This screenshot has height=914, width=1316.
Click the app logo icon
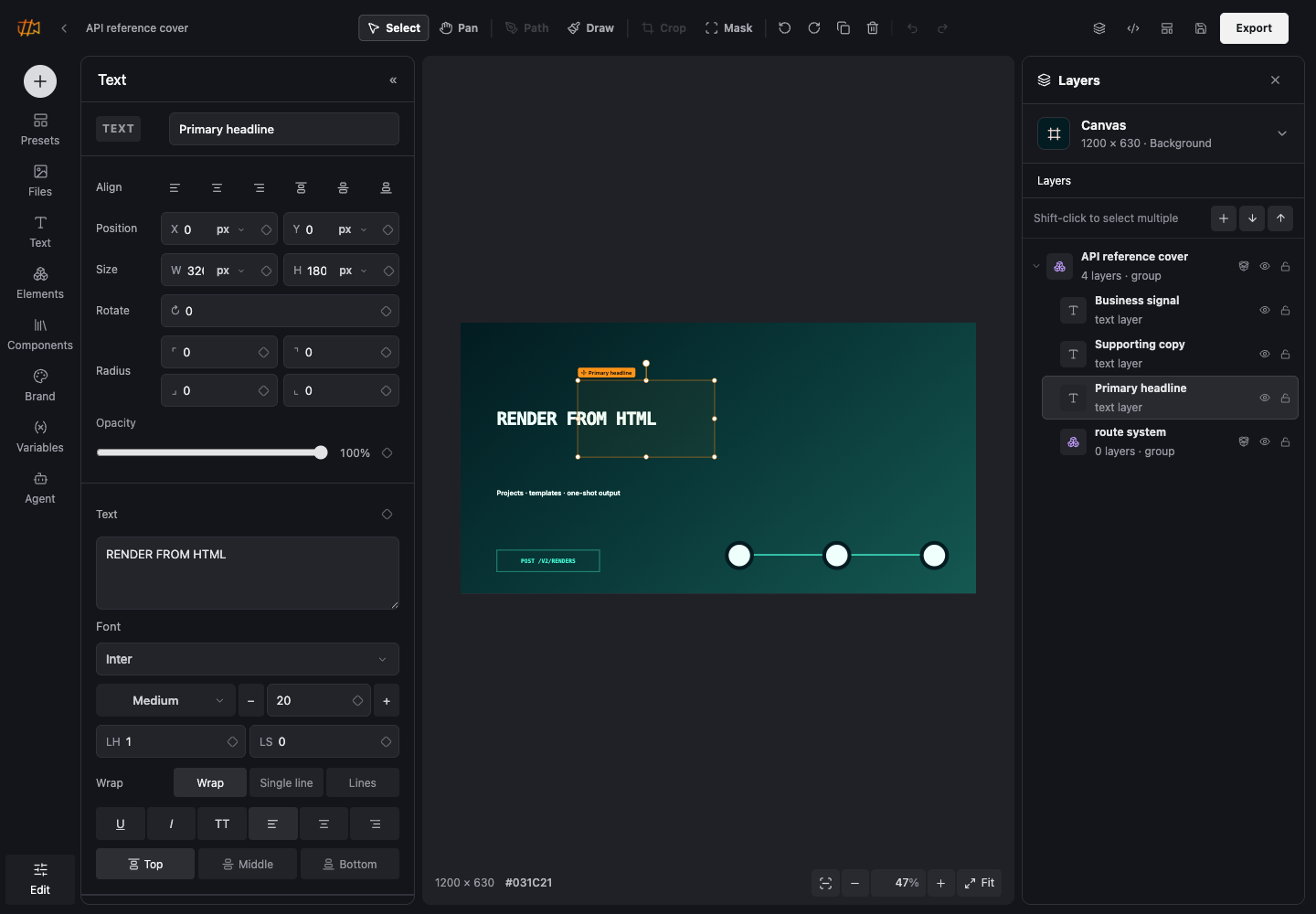pos(29,28)
